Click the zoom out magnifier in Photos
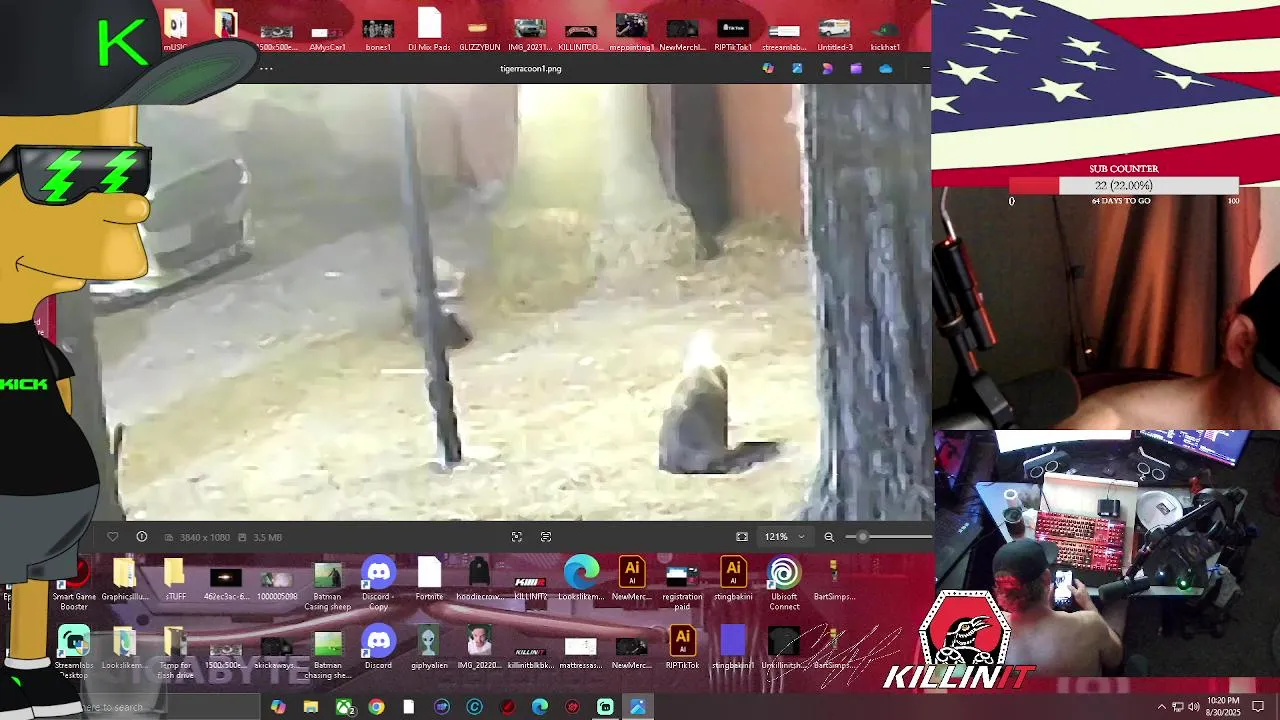Image resolution: width=1280 pixels, height=720 pixels. 829,537
